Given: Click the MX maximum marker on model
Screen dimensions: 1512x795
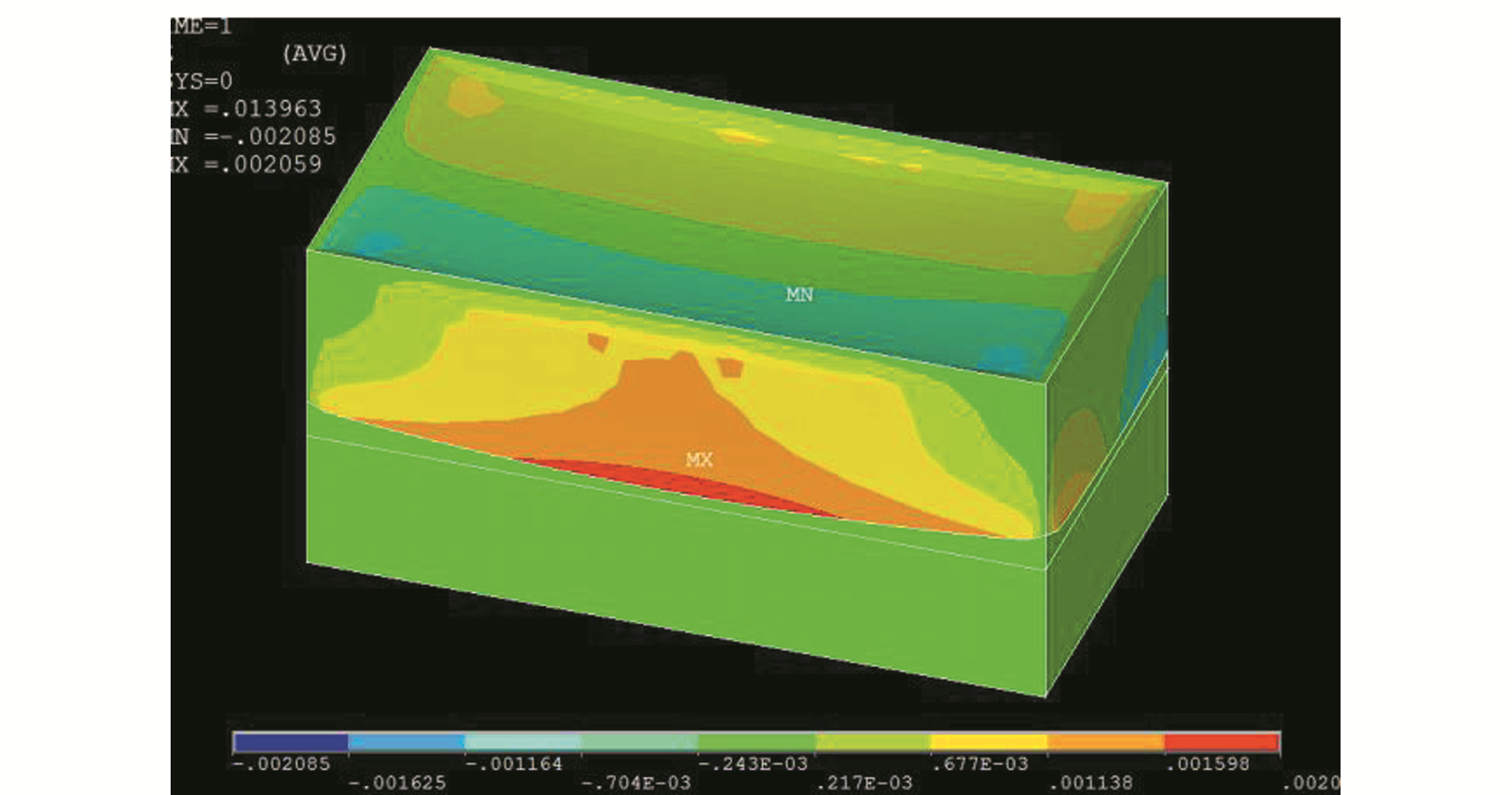Looking at the screenshot, I should pos(699,459).
